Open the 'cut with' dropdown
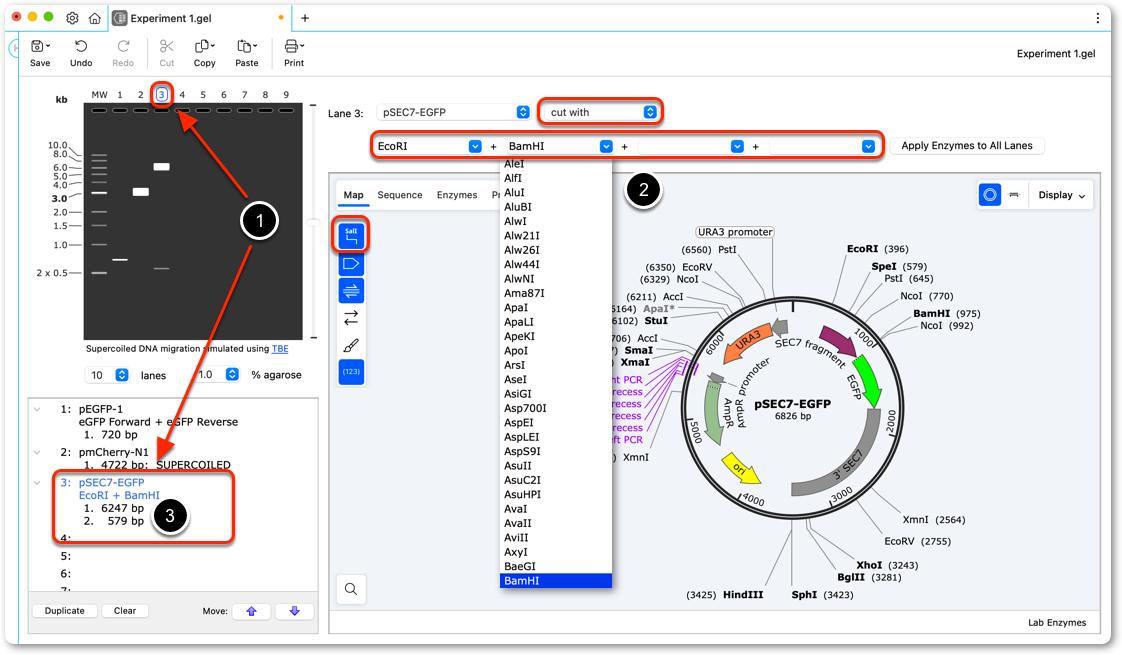Image resolution: width=1122 pixels, height=655 pixels. point(600,112)
